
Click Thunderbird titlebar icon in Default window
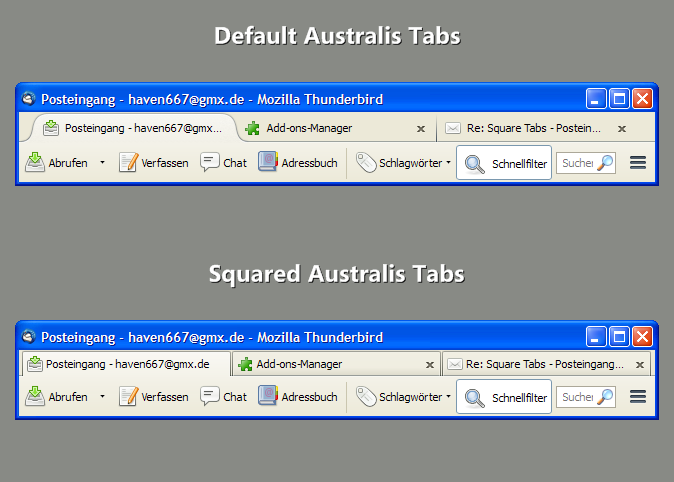click(x=29, y=99)
